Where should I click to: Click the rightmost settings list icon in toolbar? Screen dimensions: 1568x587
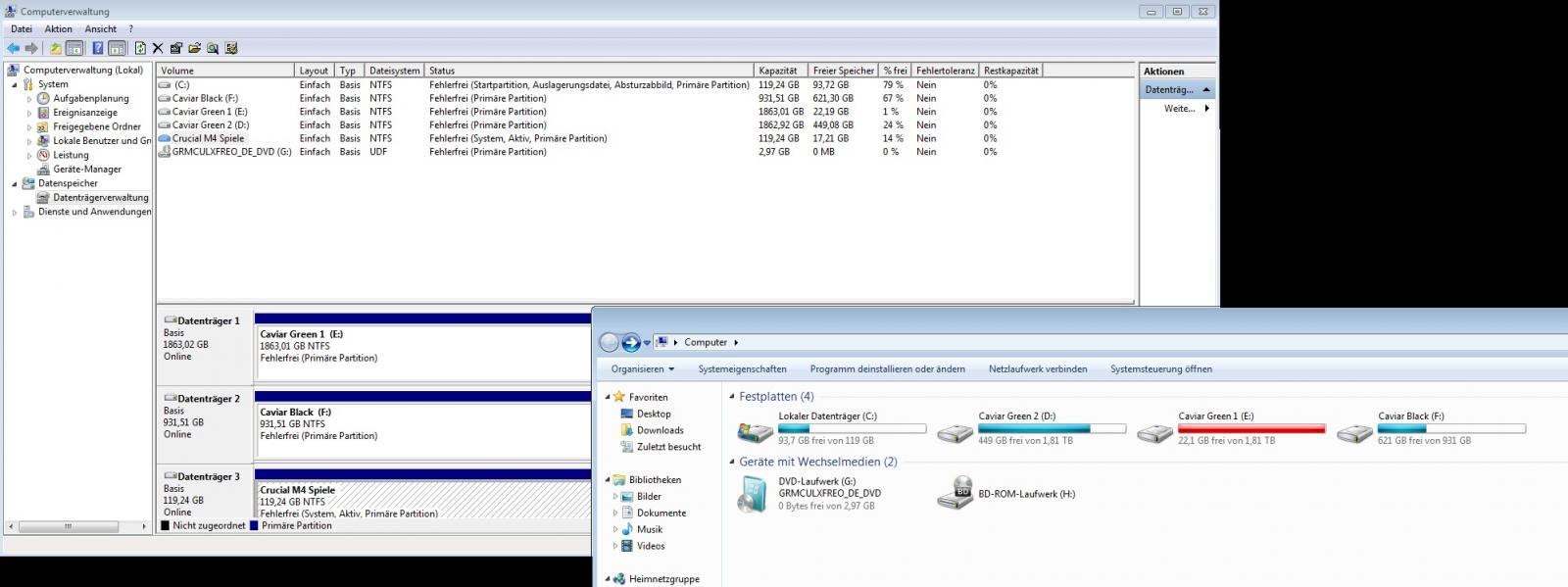coord(231,48)
